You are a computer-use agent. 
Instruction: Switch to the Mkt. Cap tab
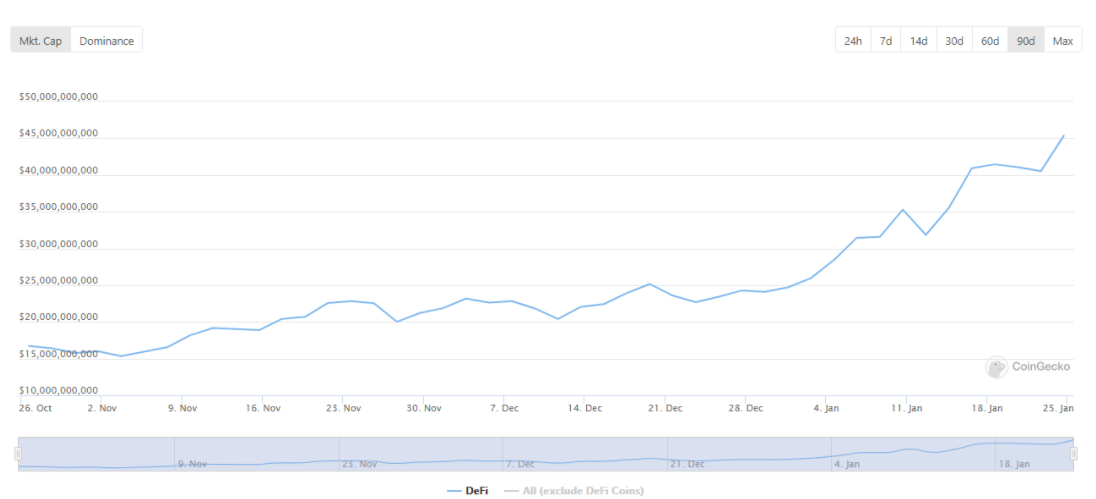coord(41,41)
